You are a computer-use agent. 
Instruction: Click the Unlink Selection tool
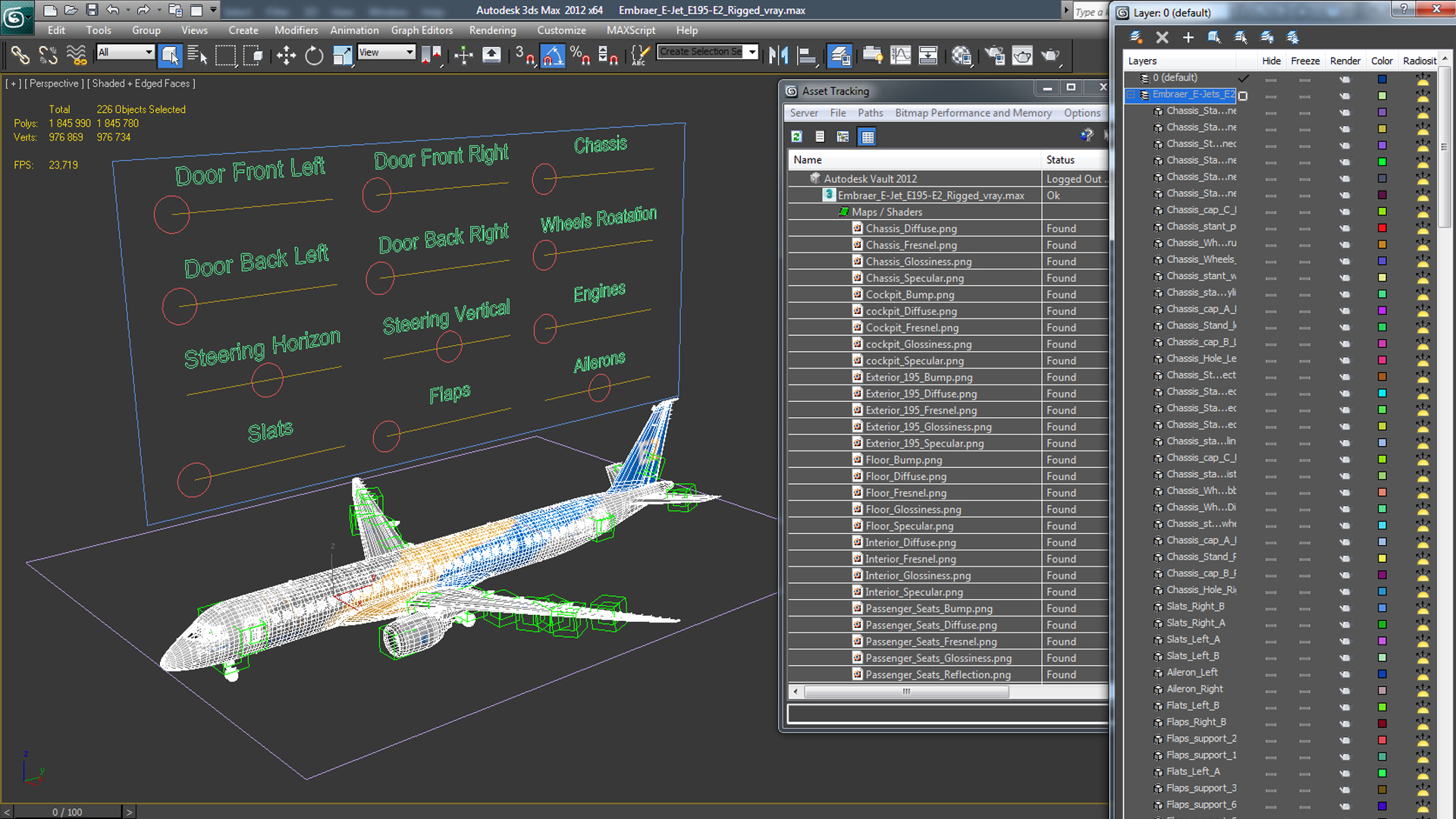click(48, 55)
